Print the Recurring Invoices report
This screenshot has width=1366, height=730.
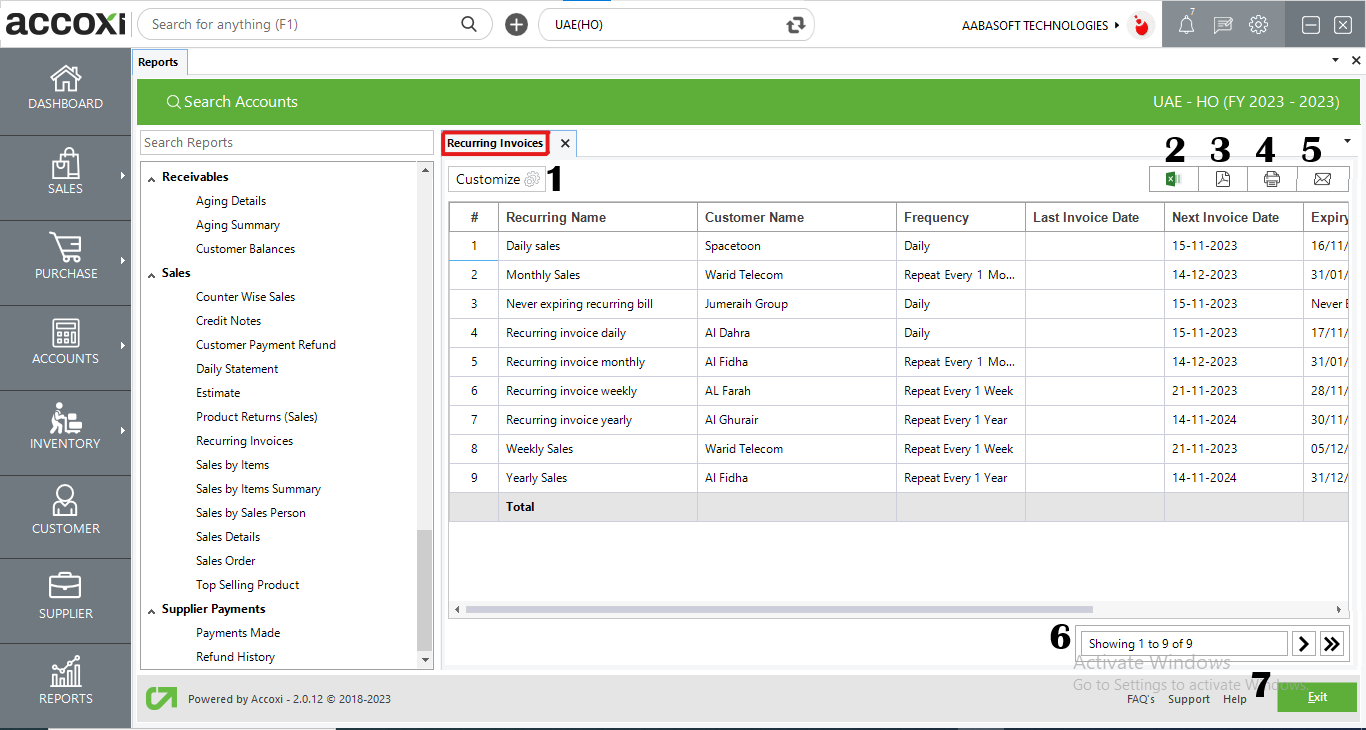click(1271, 178)
